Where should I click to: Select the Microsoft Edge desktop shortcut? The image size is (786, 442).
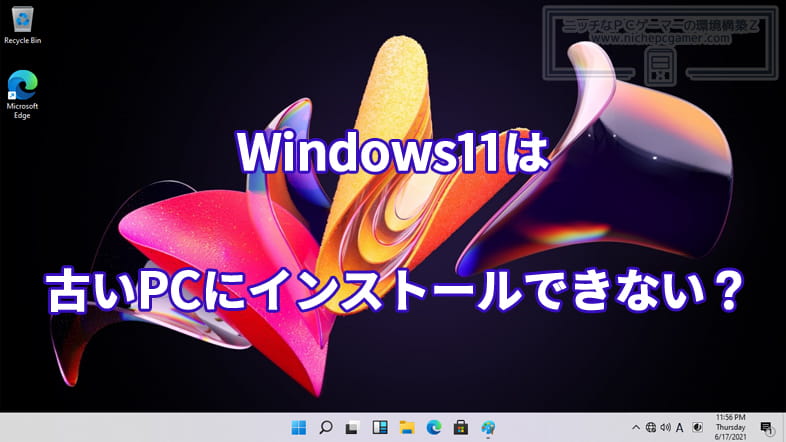coord(22,94)
